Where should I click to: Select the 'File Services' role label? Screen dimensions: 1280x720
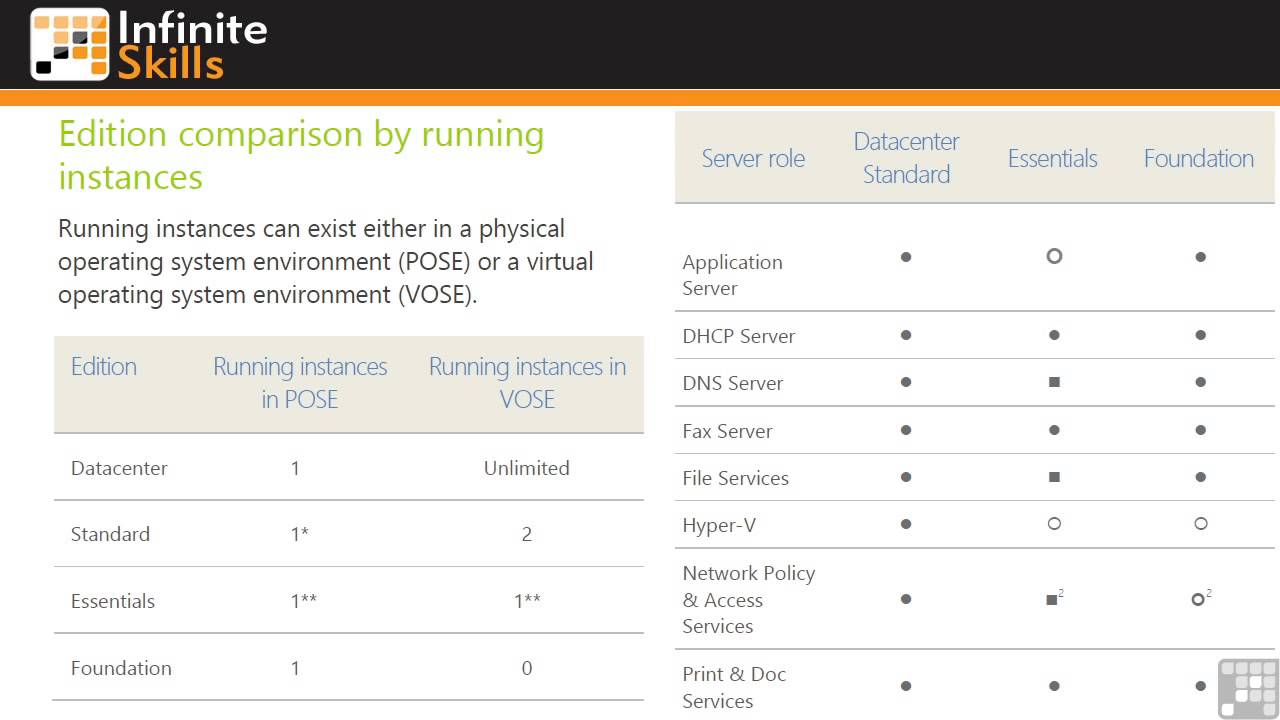(x=735, y=478)
